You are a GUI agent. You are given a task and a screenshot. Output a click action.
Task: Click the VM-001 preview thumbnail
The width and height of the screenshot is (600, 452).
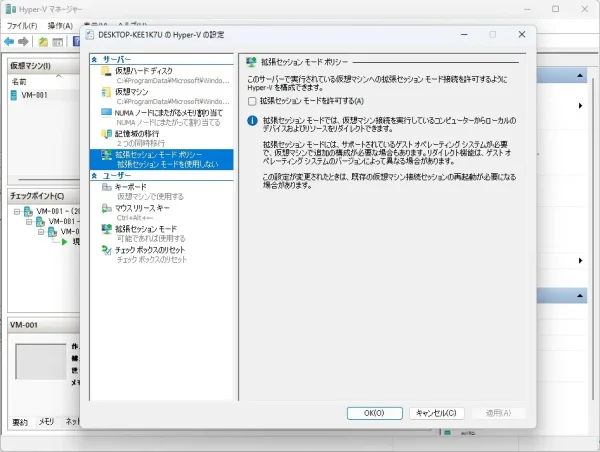click(41, 361)
